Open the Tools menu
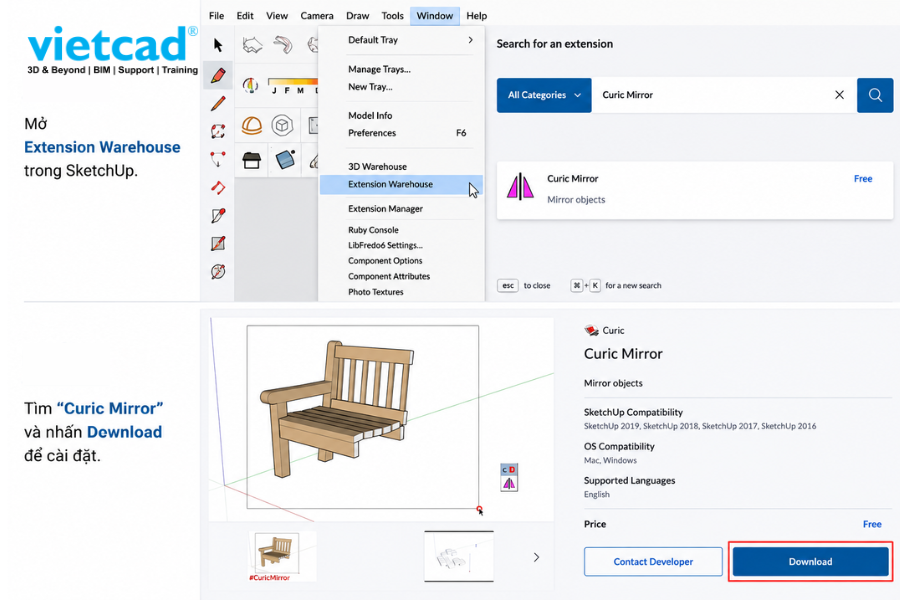Image resolution: width=900 pixels, height=600 pixels. click(x=393, y=16)
